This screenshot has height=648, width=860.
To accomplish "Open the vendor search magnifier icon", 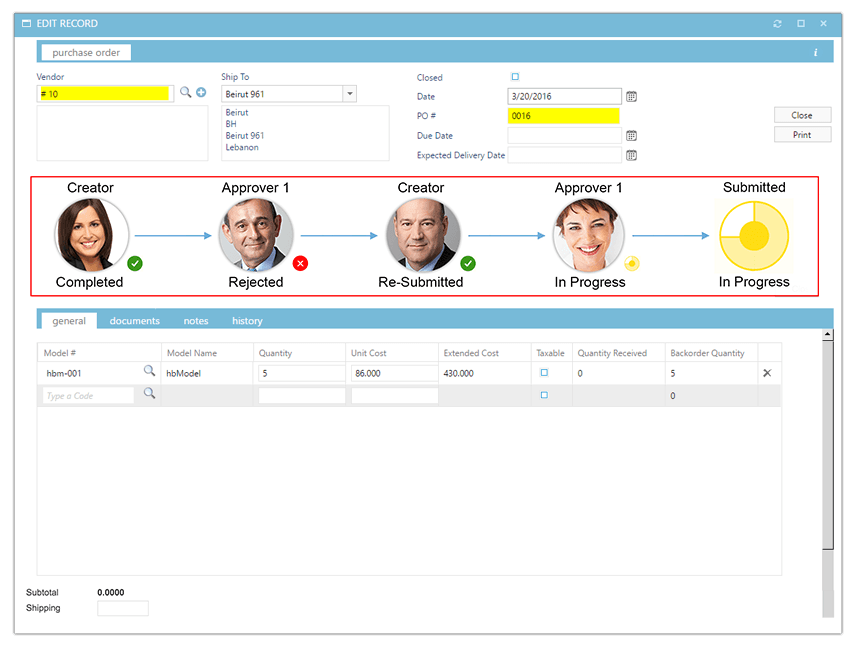I will point(186,92).
